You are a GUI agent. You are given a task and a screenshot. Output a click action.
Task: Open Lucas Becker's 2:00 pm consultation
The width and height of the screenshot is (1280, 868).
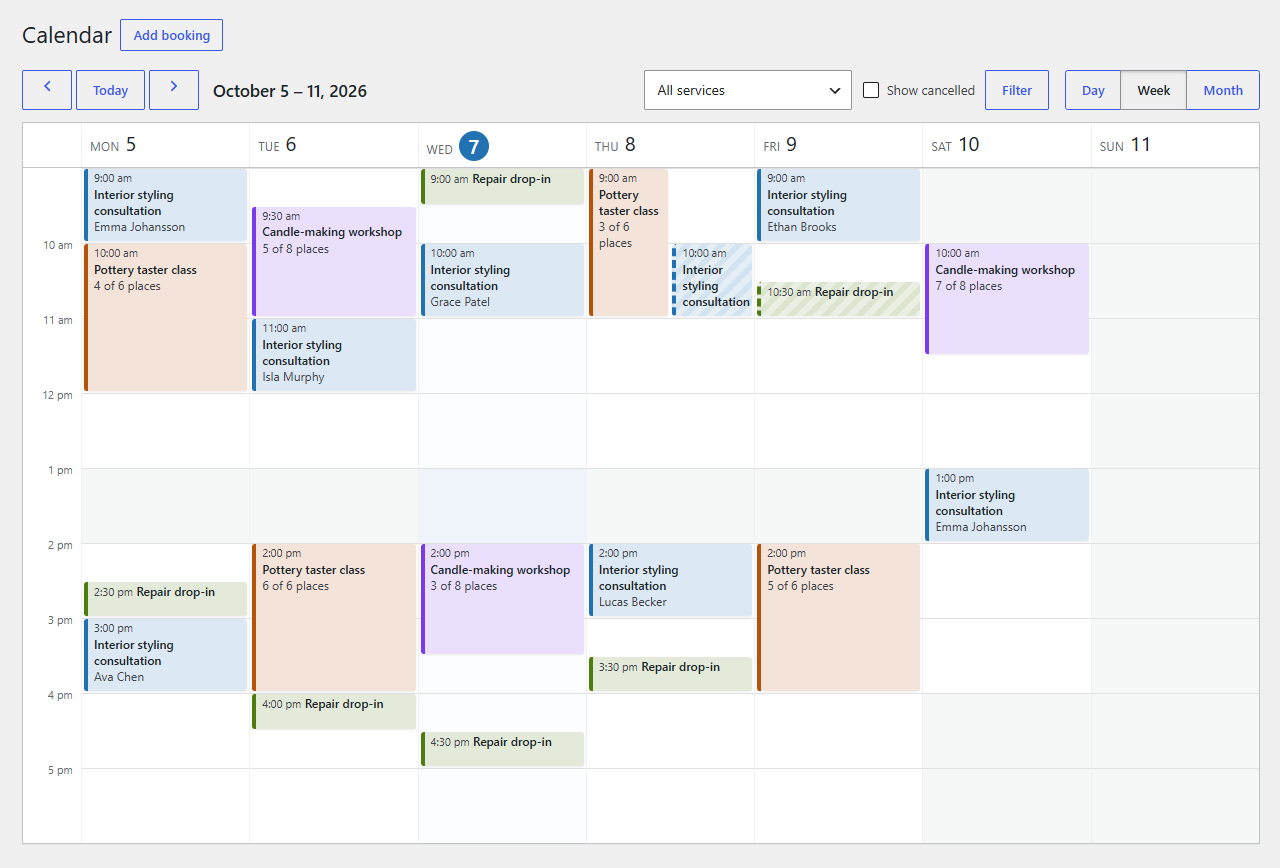coord(670,580)
